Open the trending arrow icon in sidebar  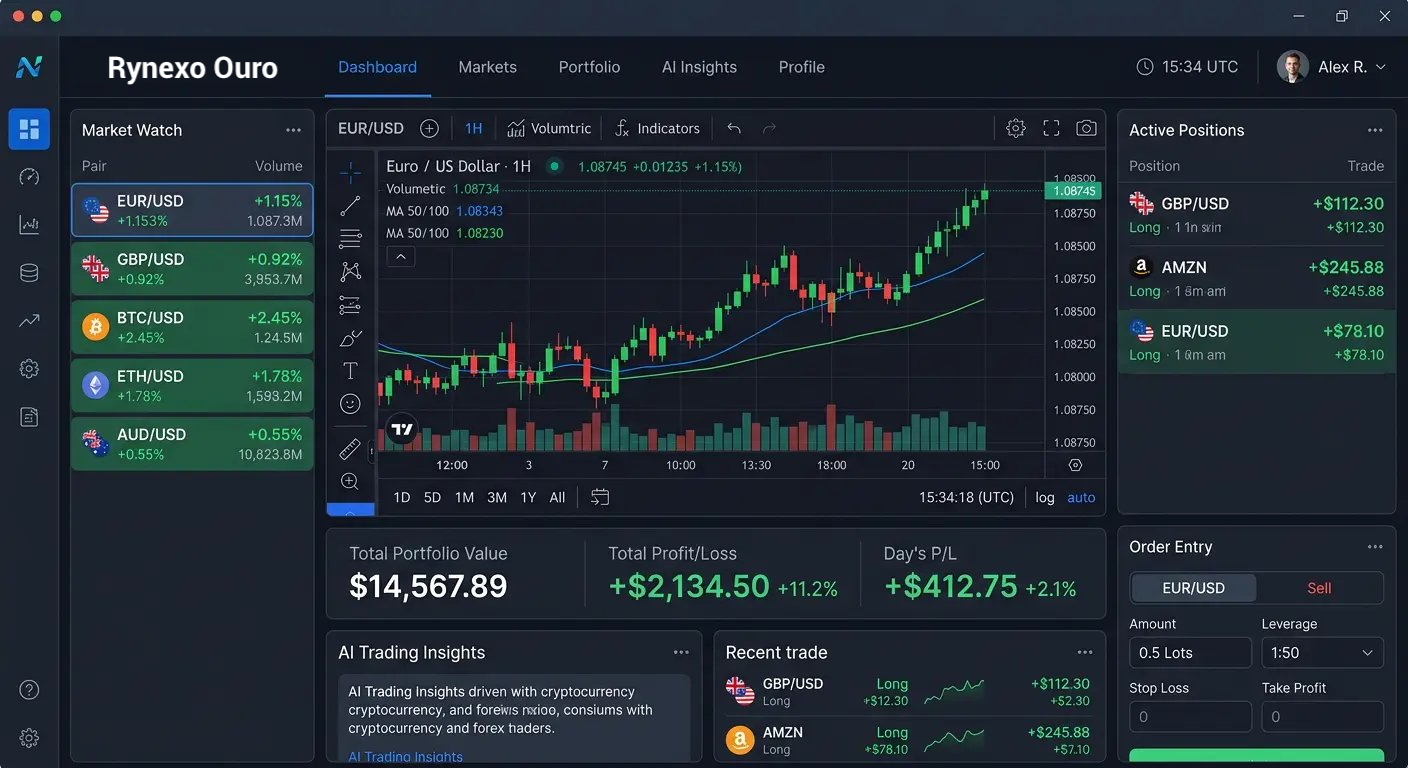(x=29, y=321)
